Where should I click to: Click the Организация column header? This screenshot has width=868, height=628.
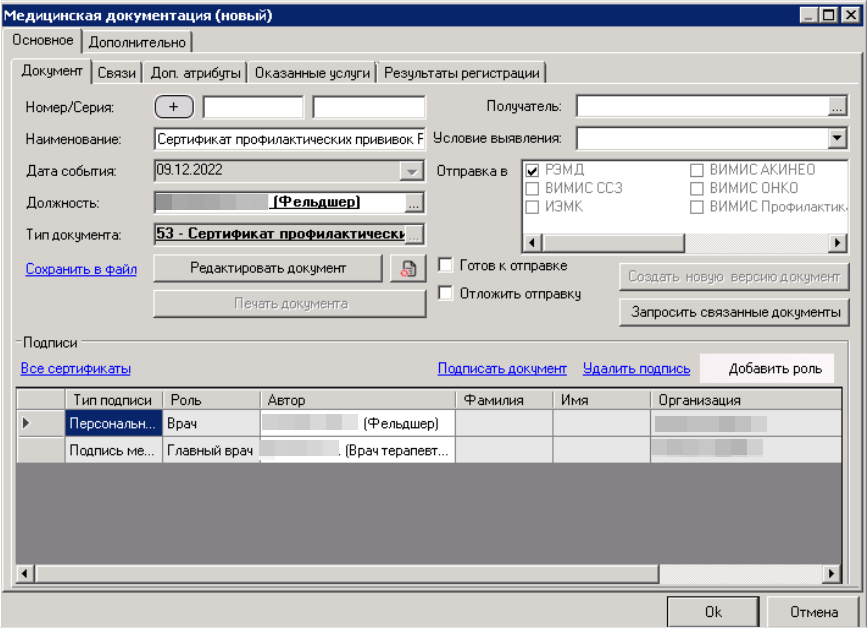click(x=746, y=400)
